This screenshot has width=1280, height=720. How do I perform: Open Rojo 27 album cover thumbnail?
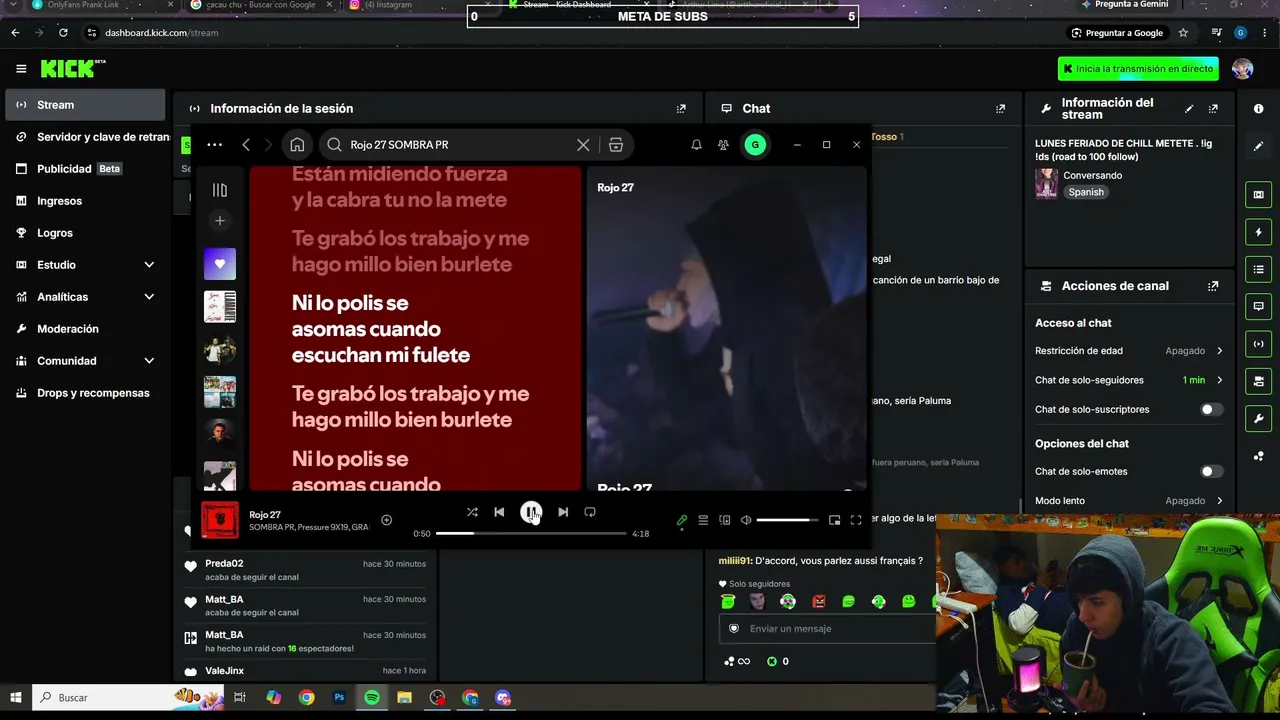click(220, 520)
